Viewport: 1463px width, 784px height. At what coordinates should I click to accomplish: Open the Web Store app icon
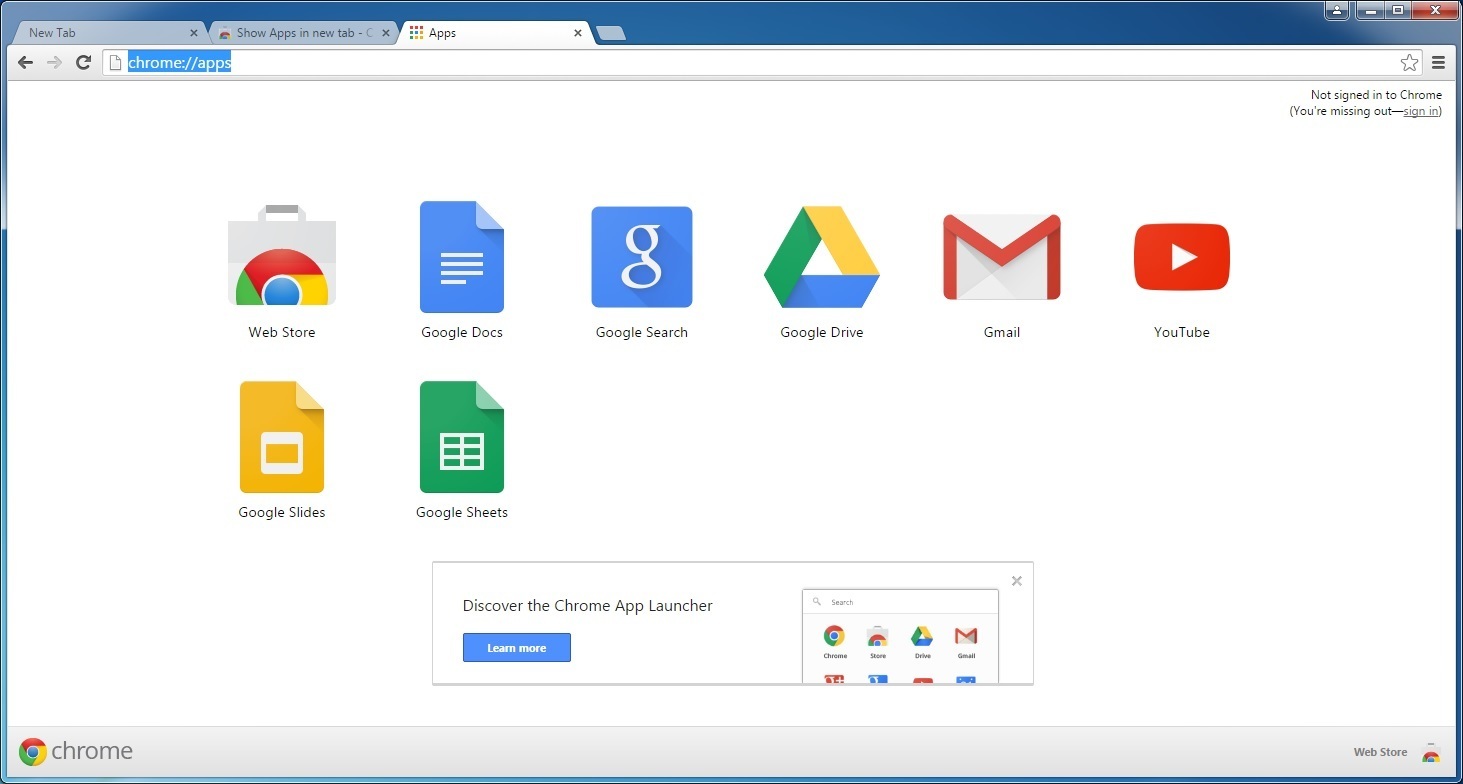click(282, 256)
